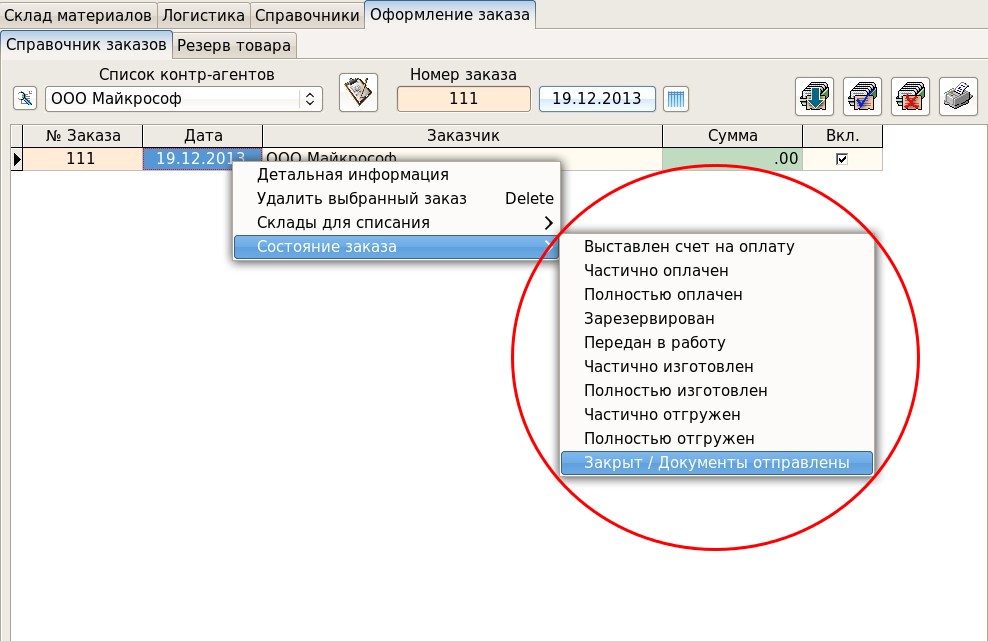Expand the Склады для списания submenu
This screenshot has height=641, width=988.
[x=396, y=222]
